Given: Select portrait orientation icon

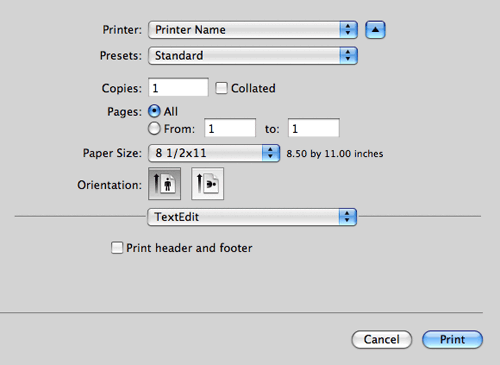Looking at the screenshot, I should pos(164,184).
